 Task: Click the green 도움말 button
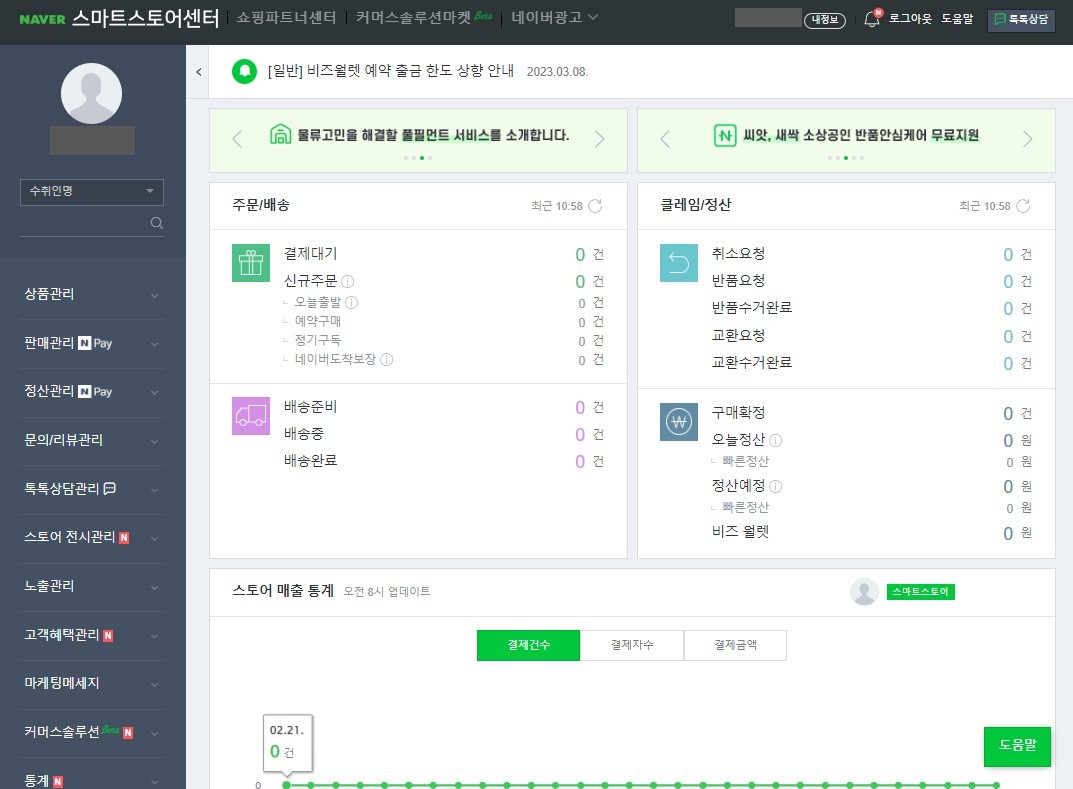pyautogui.click(x=1017, y=746)
